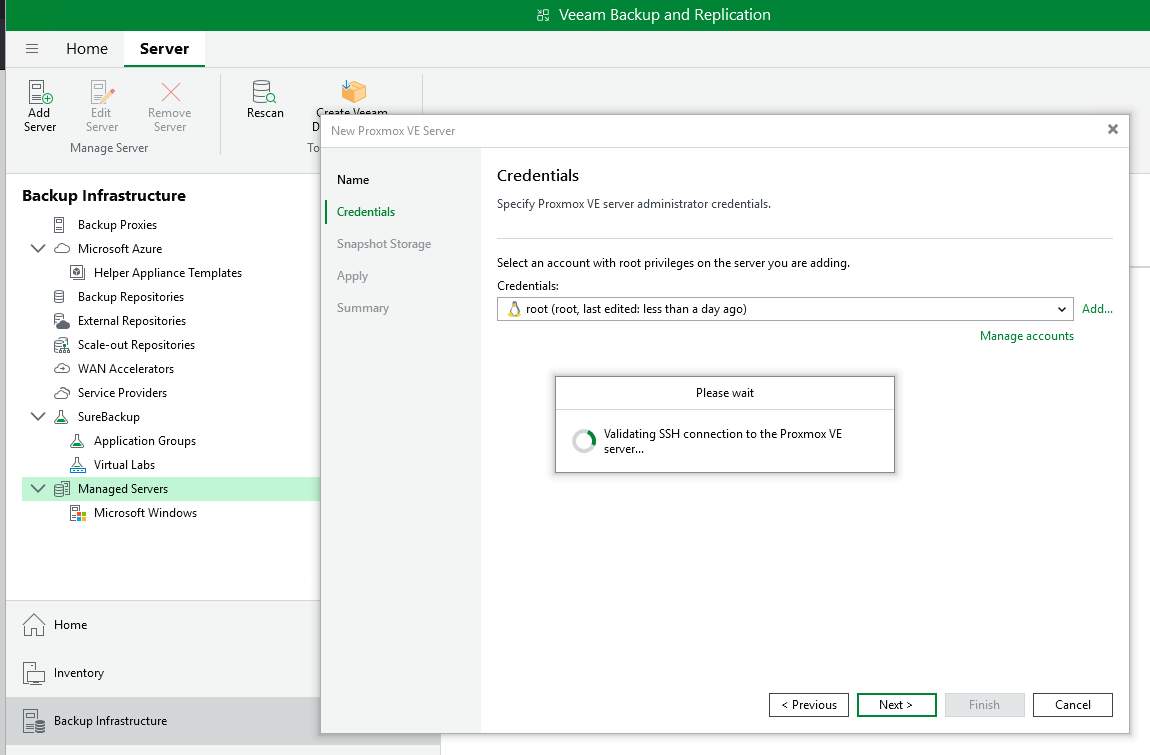
Task: Click the Virtual Labs icon
Action: point(77,464)
